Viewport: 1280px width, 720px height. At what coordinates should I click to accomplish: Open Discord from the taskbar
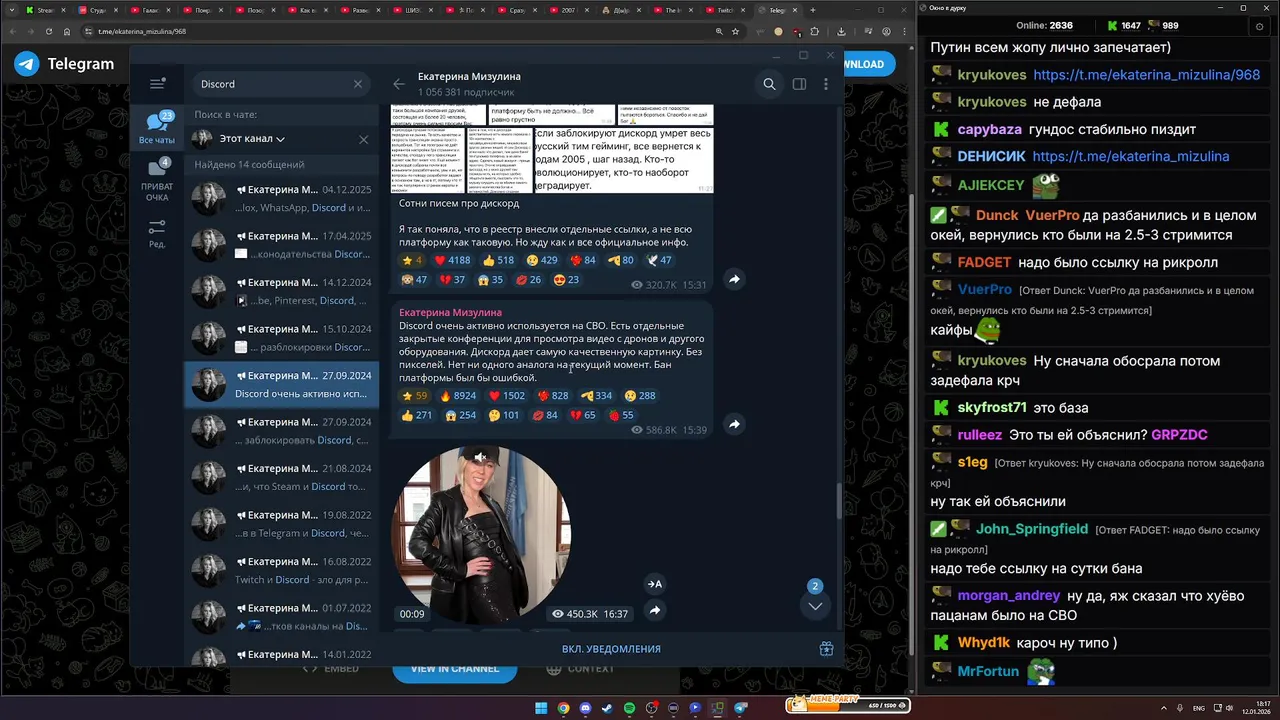pyautogui.click(x=585, y=708)
